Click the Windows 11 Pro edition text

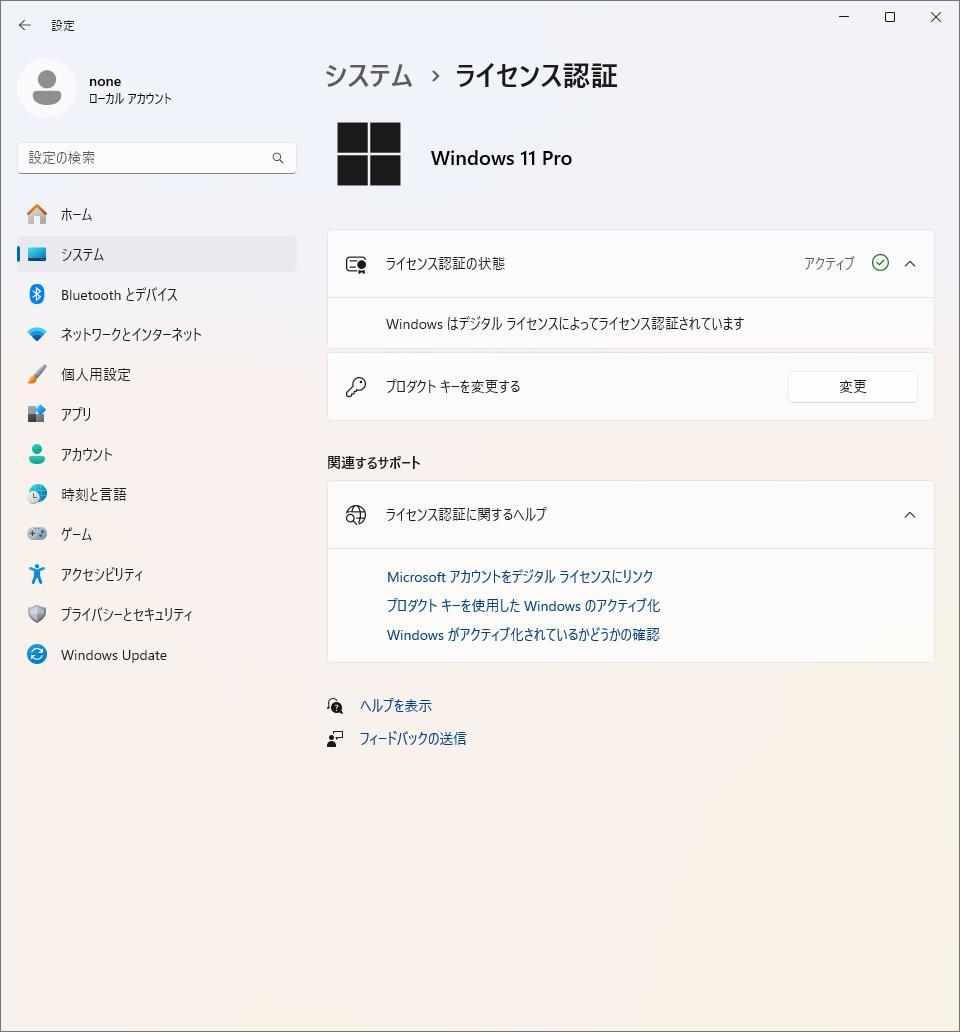pos(501,158)
